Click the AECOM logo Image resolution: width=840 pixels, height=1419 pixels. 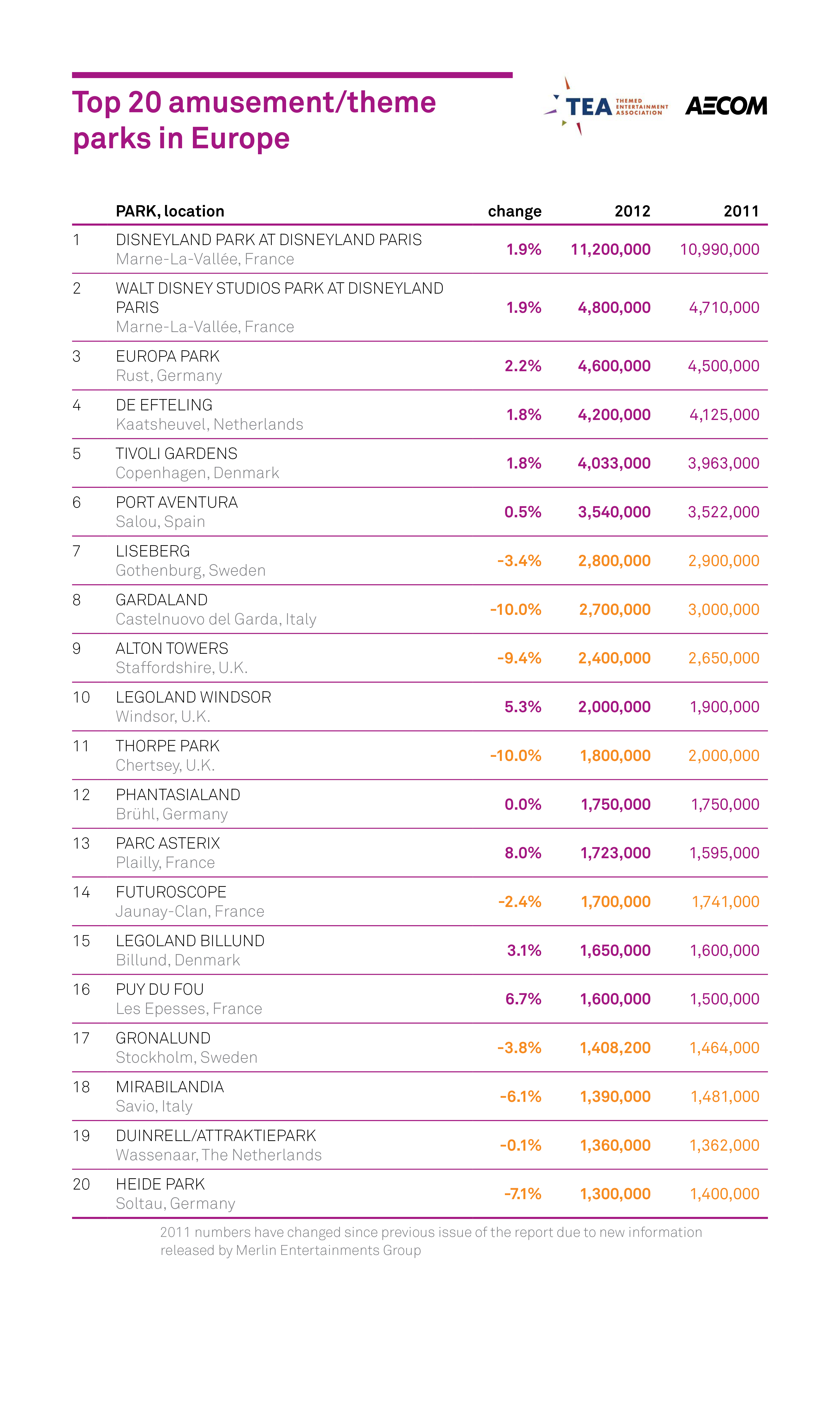(x=726, y=106)
